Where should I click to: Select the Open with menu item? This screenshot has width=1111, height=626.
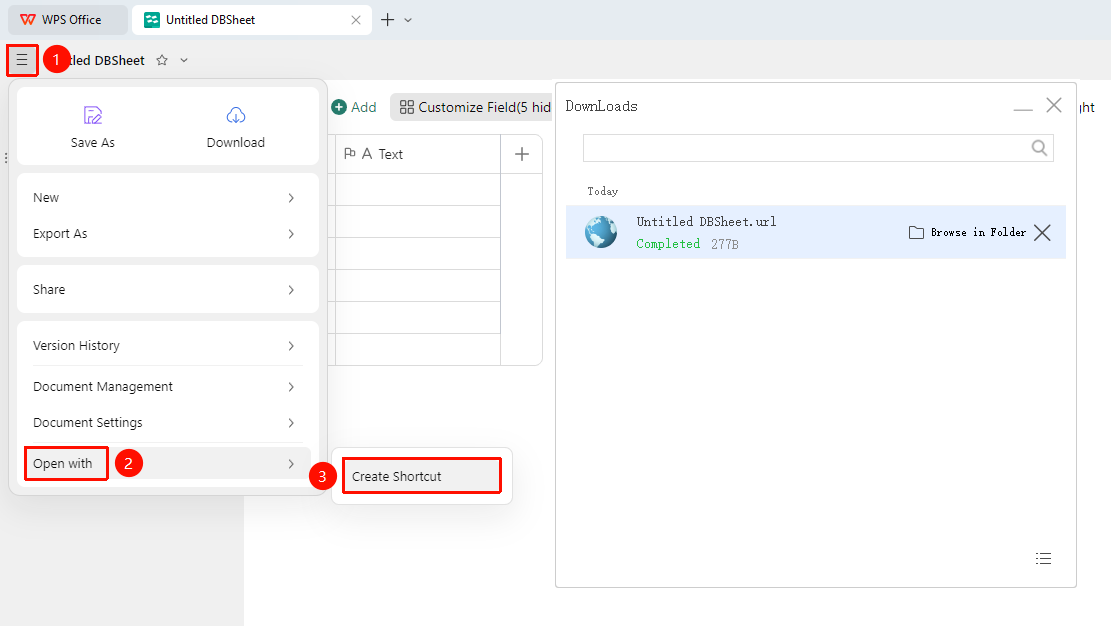(167, 464)
